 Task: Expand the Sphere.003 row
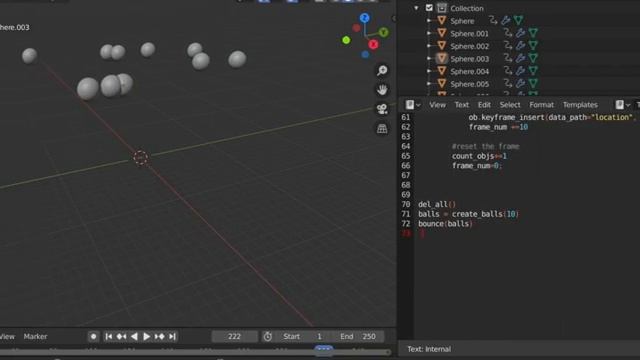click(429, 58)
